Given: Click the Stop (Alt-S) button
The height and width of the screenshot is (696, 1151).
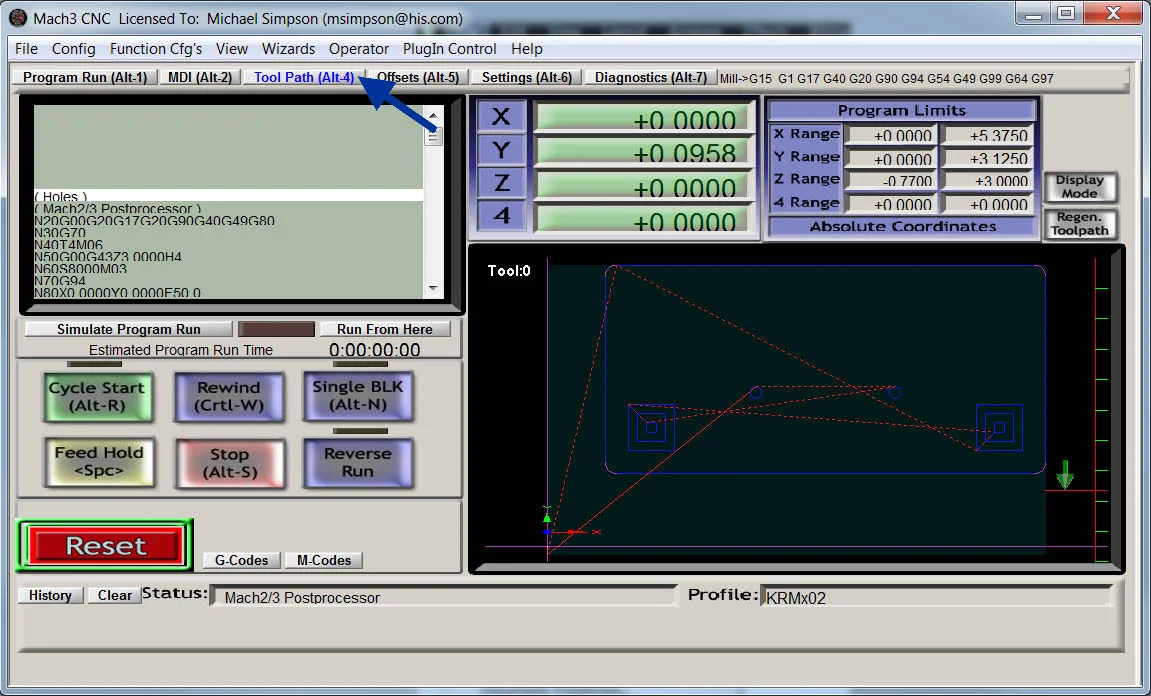Looking at the screenshot, I should (x=230, y=463).
